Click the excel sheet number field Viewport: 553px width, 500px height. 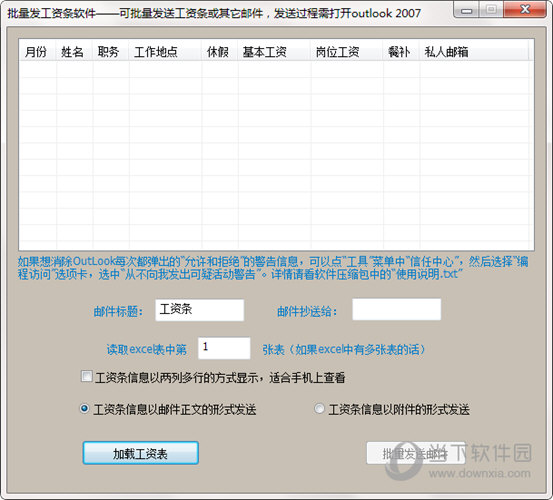pyautogui.click(x=224, y=348)
